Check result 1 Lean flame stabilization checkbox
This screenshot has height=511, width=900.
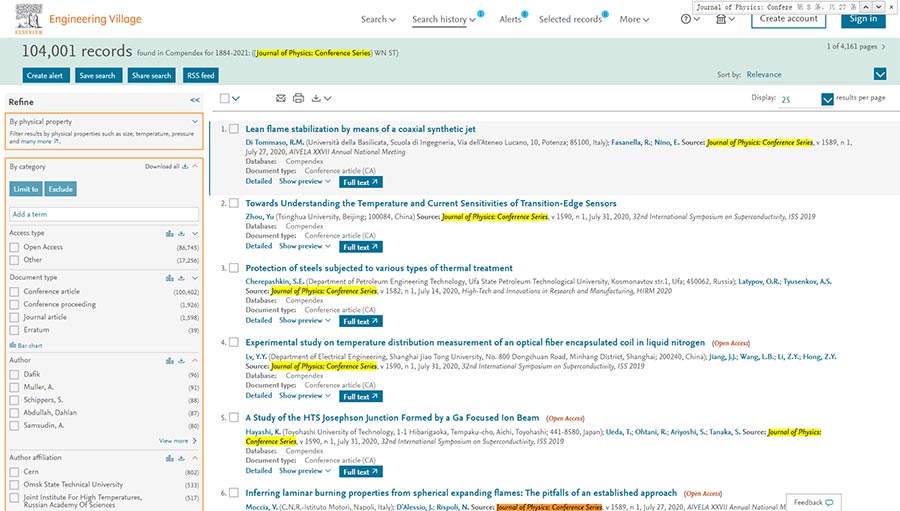click(x=234, y=129)
